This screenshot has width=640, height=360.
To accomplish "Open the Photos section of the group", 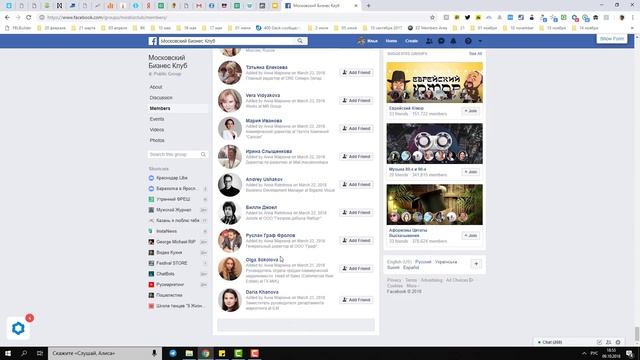I will pos(157,140).
